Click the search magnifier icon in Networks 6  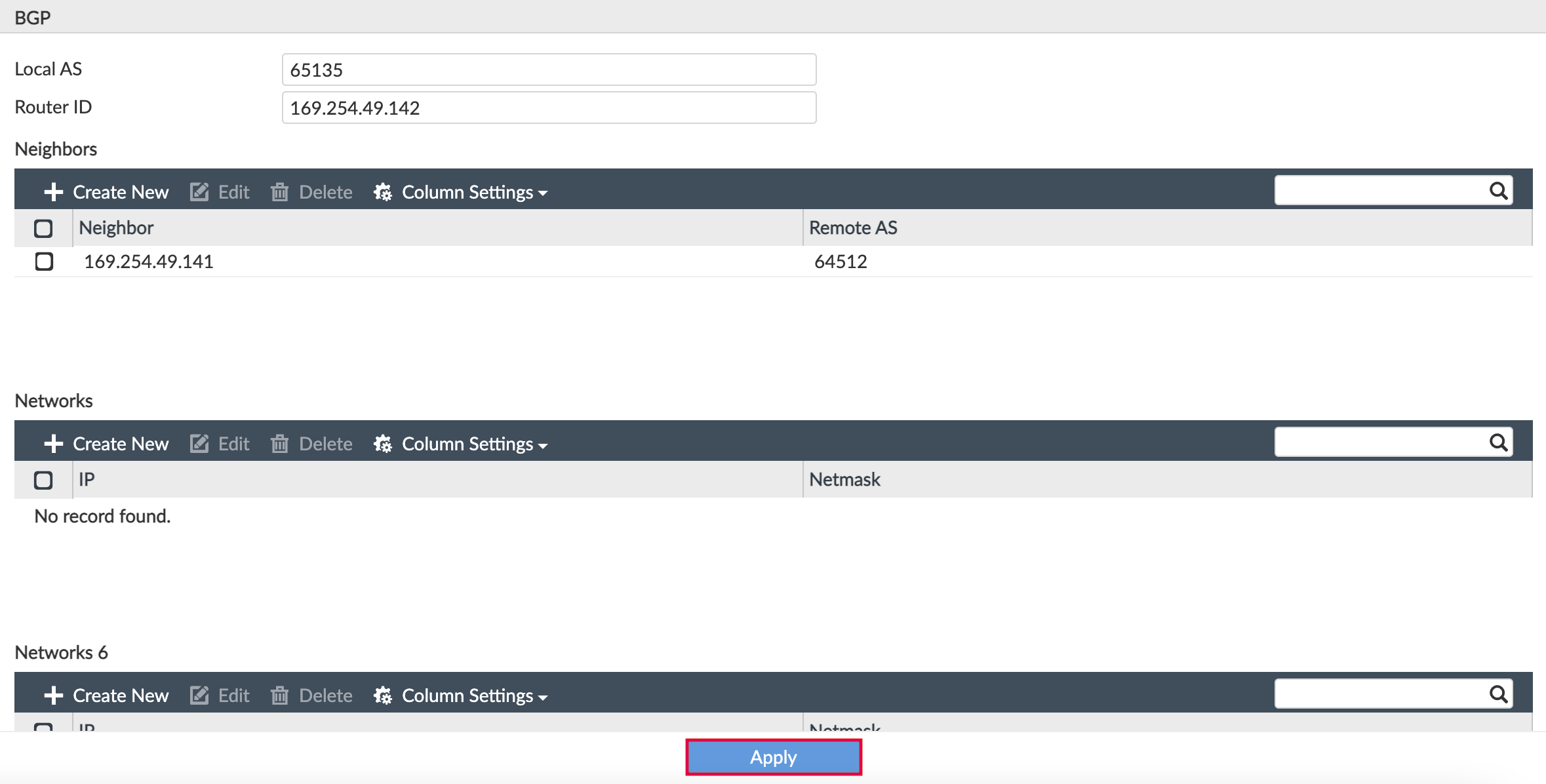click(x=1498, y=694)
